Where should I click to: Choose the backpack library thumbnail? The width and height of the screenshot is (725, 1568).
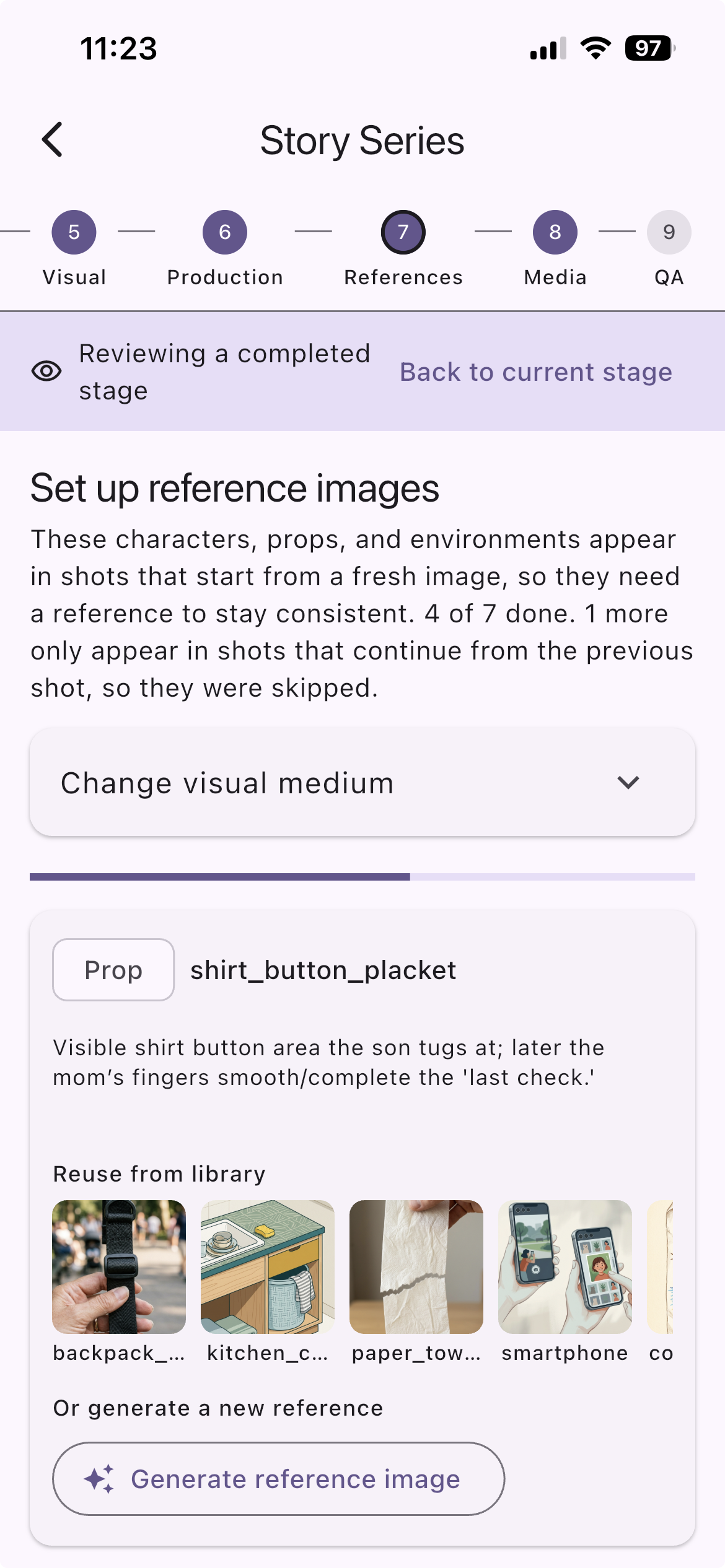pos(119,1267)
